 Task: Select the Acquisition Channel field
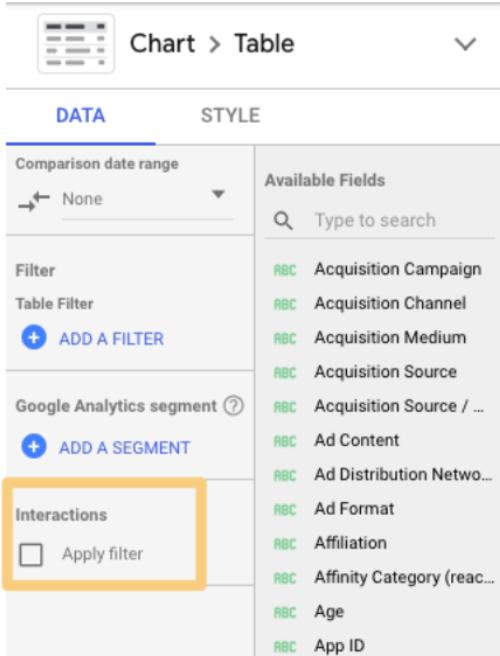click(390, 303)
